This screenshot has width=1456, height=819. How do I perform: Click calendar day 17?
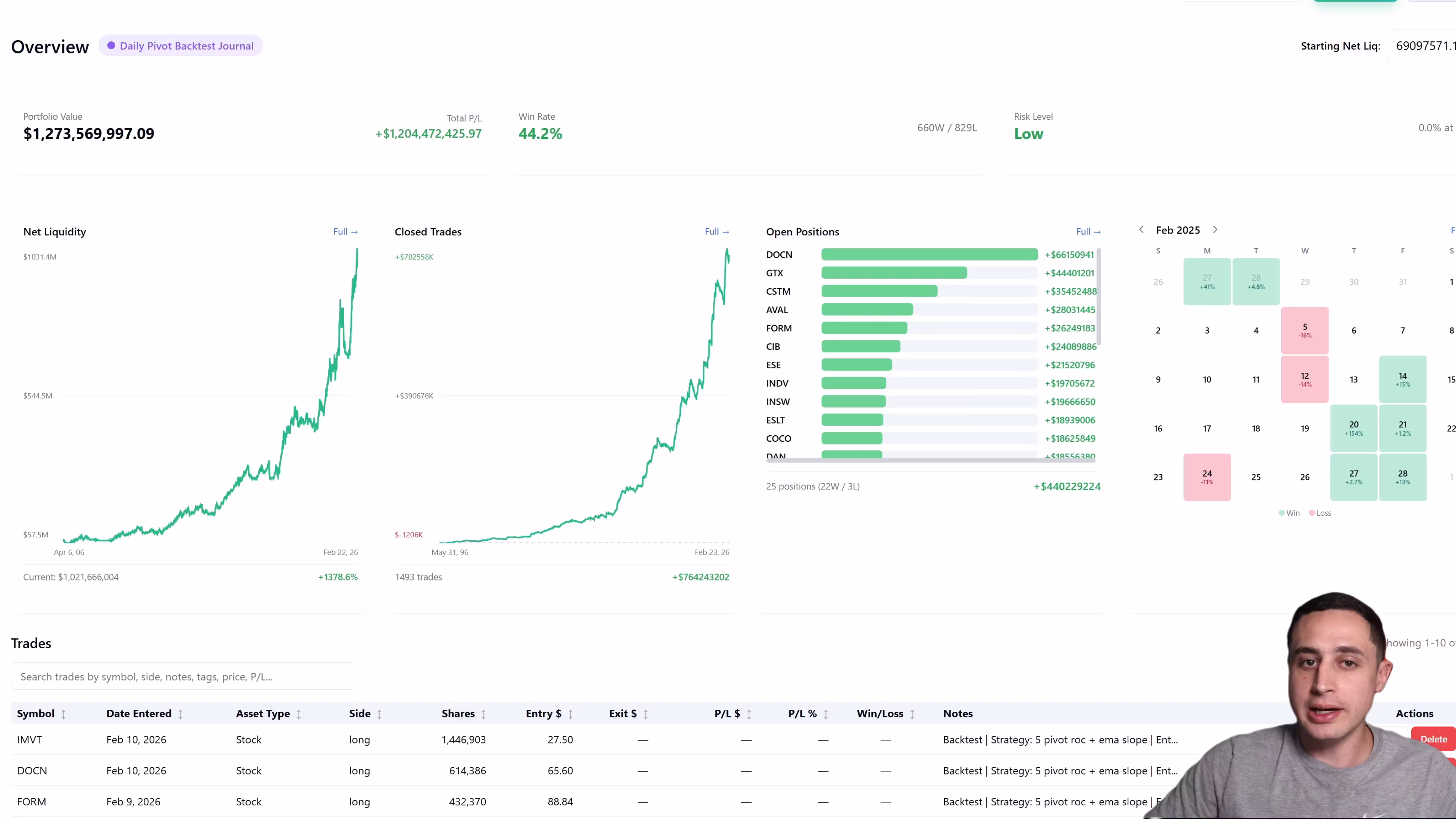[1207, 428]
